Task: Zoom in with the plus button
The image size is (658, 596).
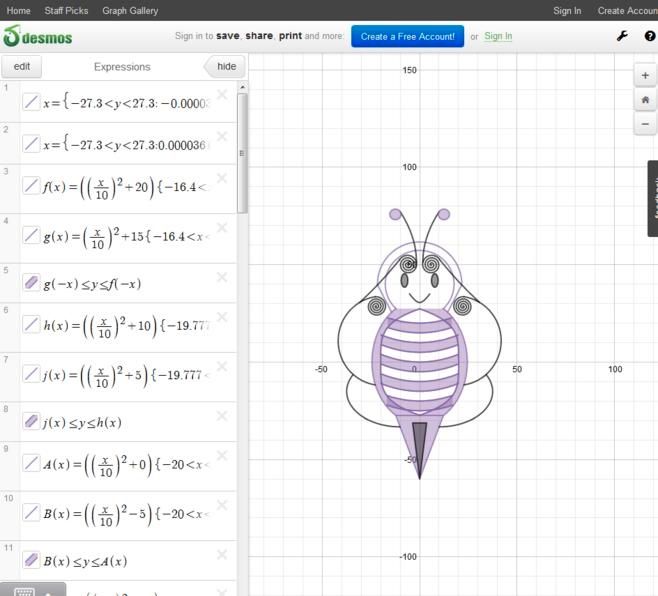Action: coord(645,76)
